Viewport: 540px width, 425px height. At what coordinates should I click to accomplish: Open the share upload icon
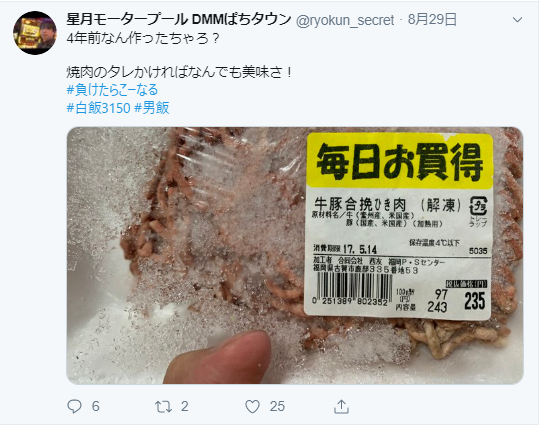(341, 406)
